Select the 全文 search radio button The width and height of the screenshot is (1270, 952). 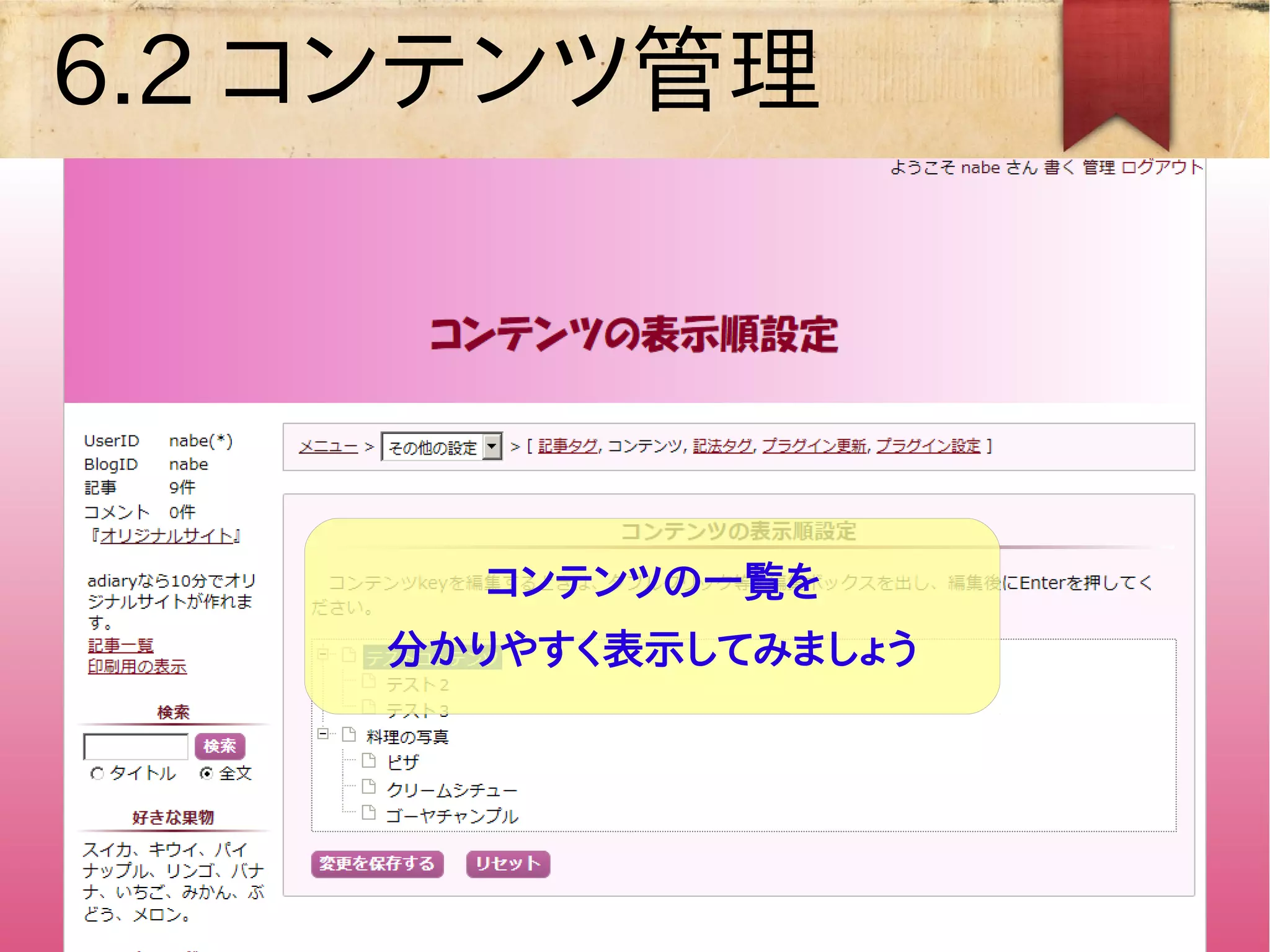(206, 773)
